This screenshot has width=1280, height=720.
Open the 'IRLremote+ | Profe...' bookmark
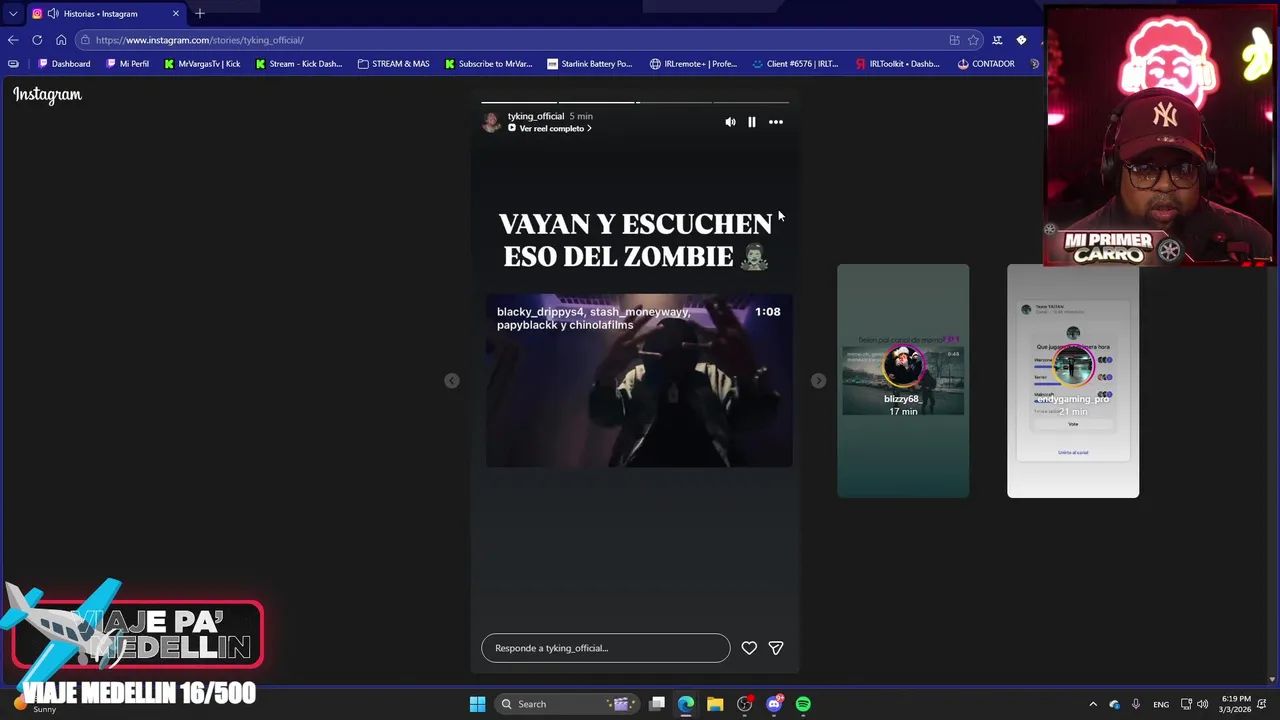693,64
